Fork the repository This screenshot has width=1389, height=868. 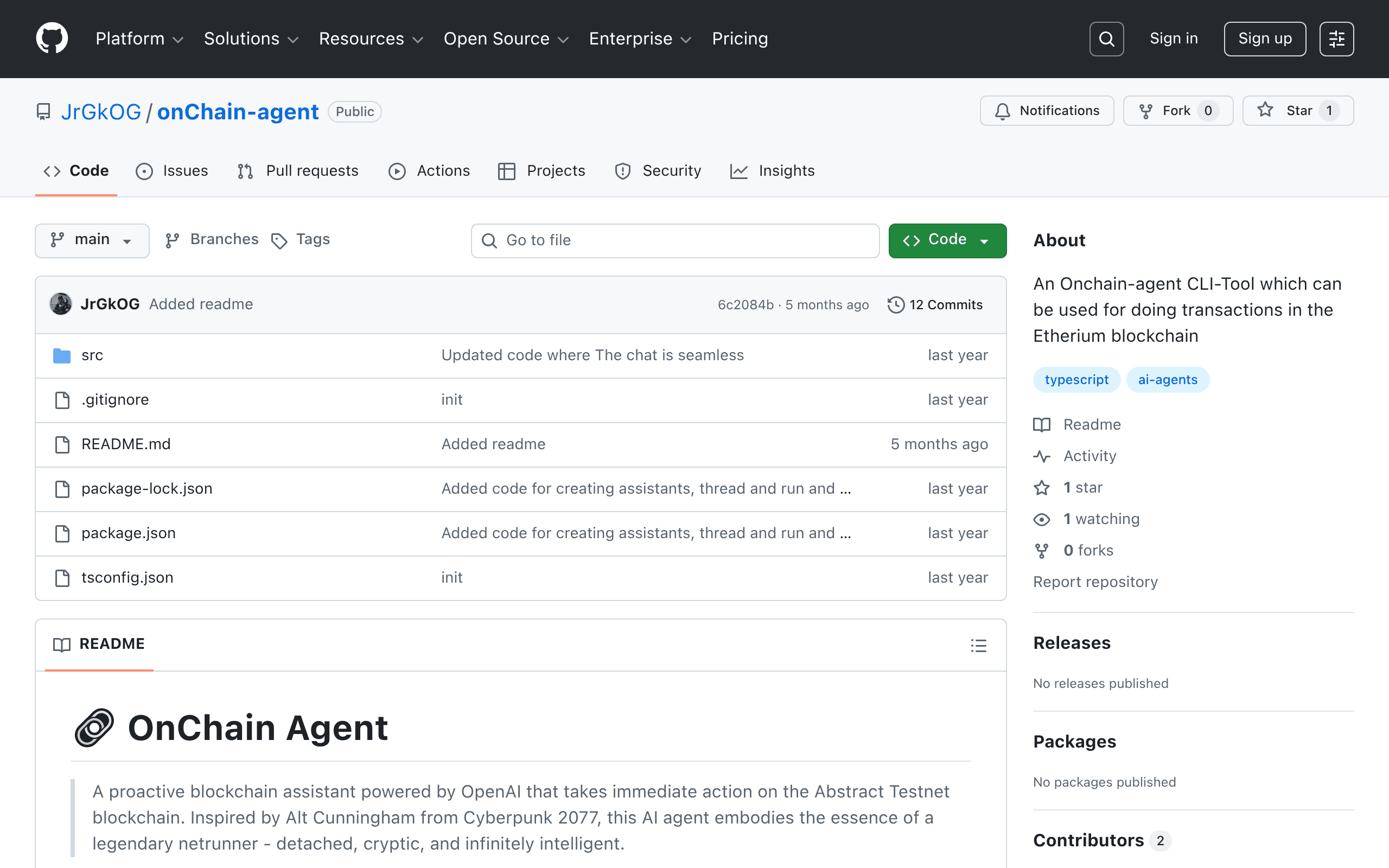[x=1177, y=111]
